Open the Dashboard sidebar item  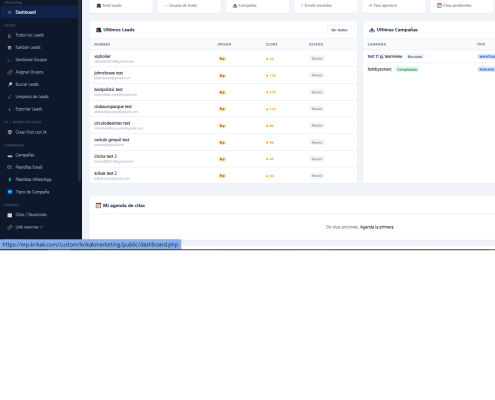(x=39, y=12)
